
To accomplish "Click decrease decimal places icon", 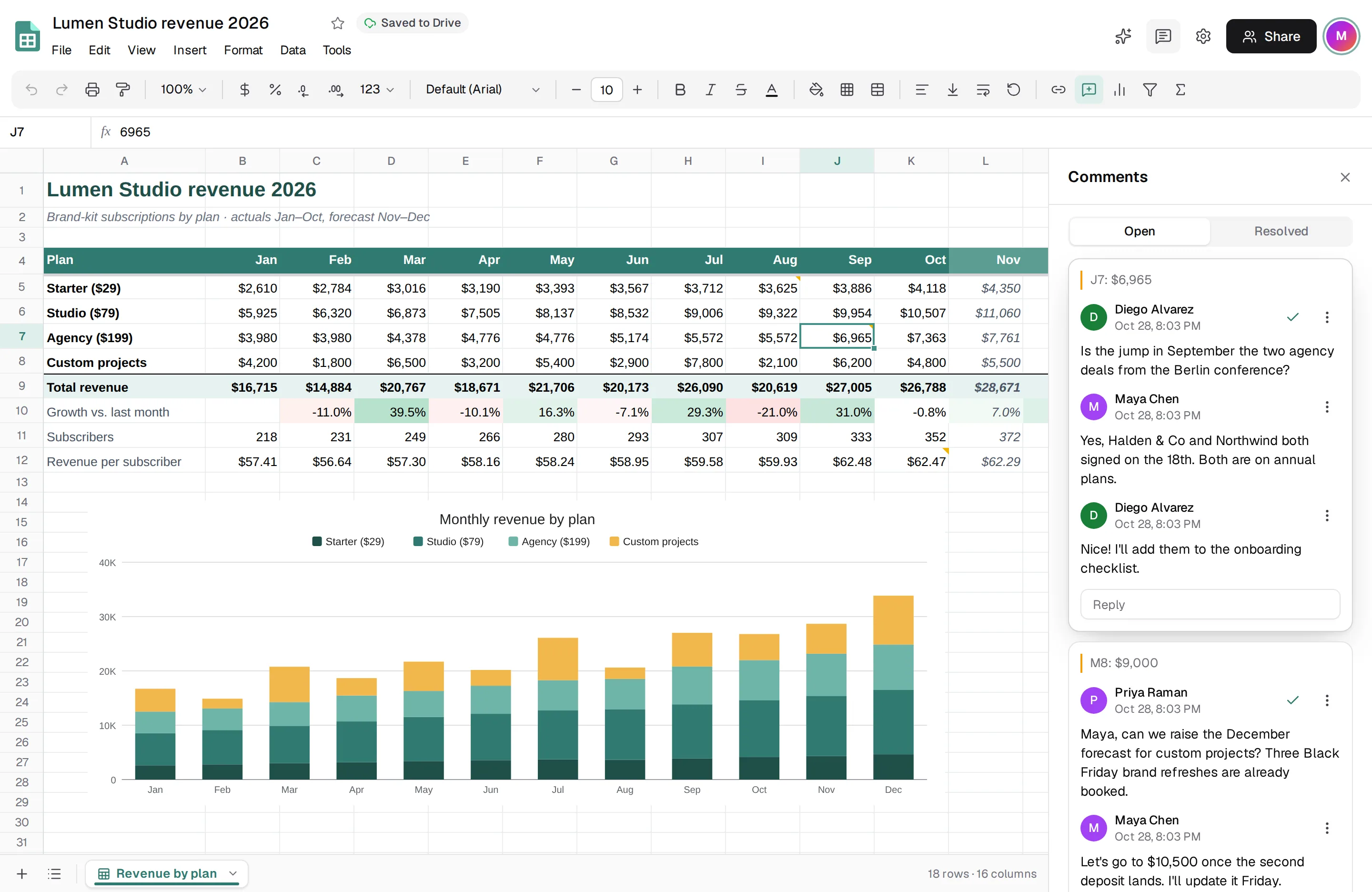I will 303,90.
